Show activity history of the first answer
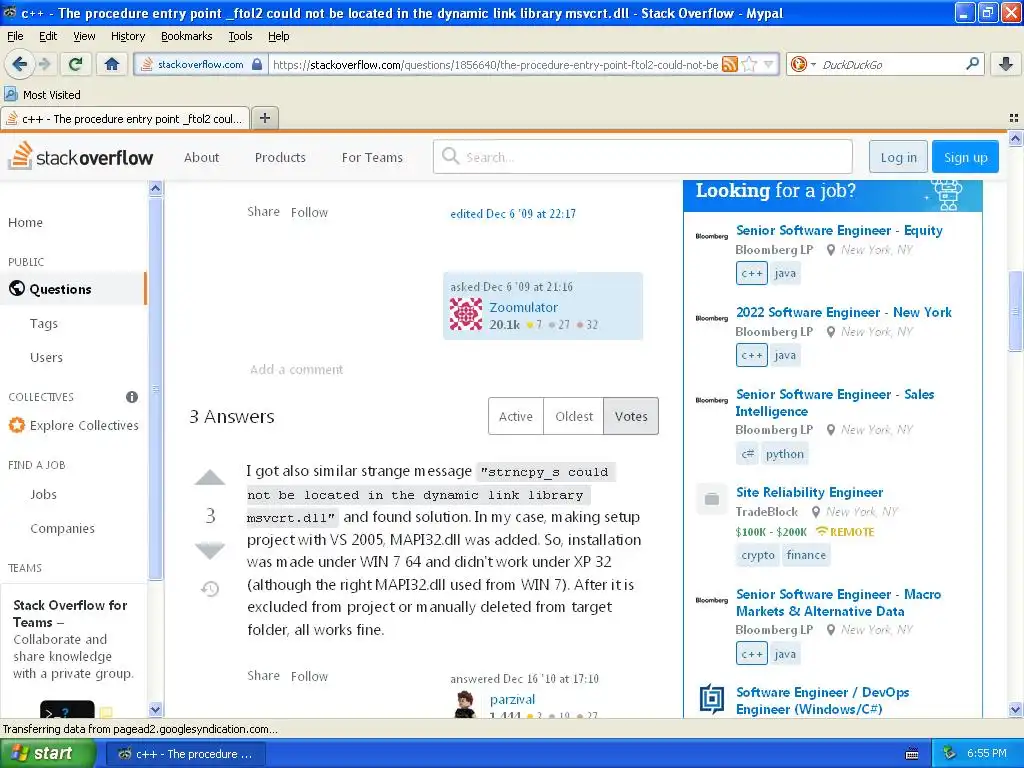The image size is (1024, 768). point(210,589)
